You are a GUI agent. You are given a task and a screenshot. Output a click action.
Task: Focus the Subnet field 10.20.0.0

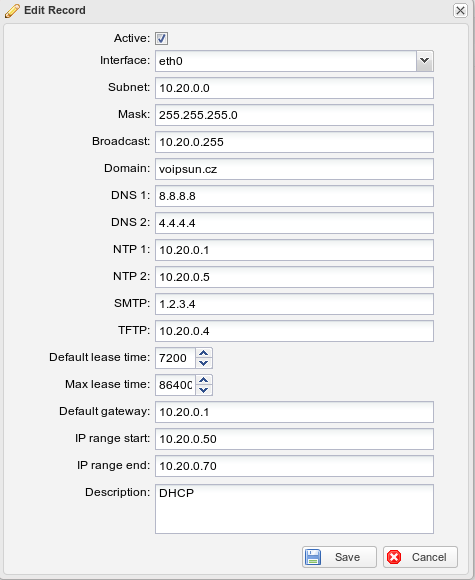coord(294,88)
